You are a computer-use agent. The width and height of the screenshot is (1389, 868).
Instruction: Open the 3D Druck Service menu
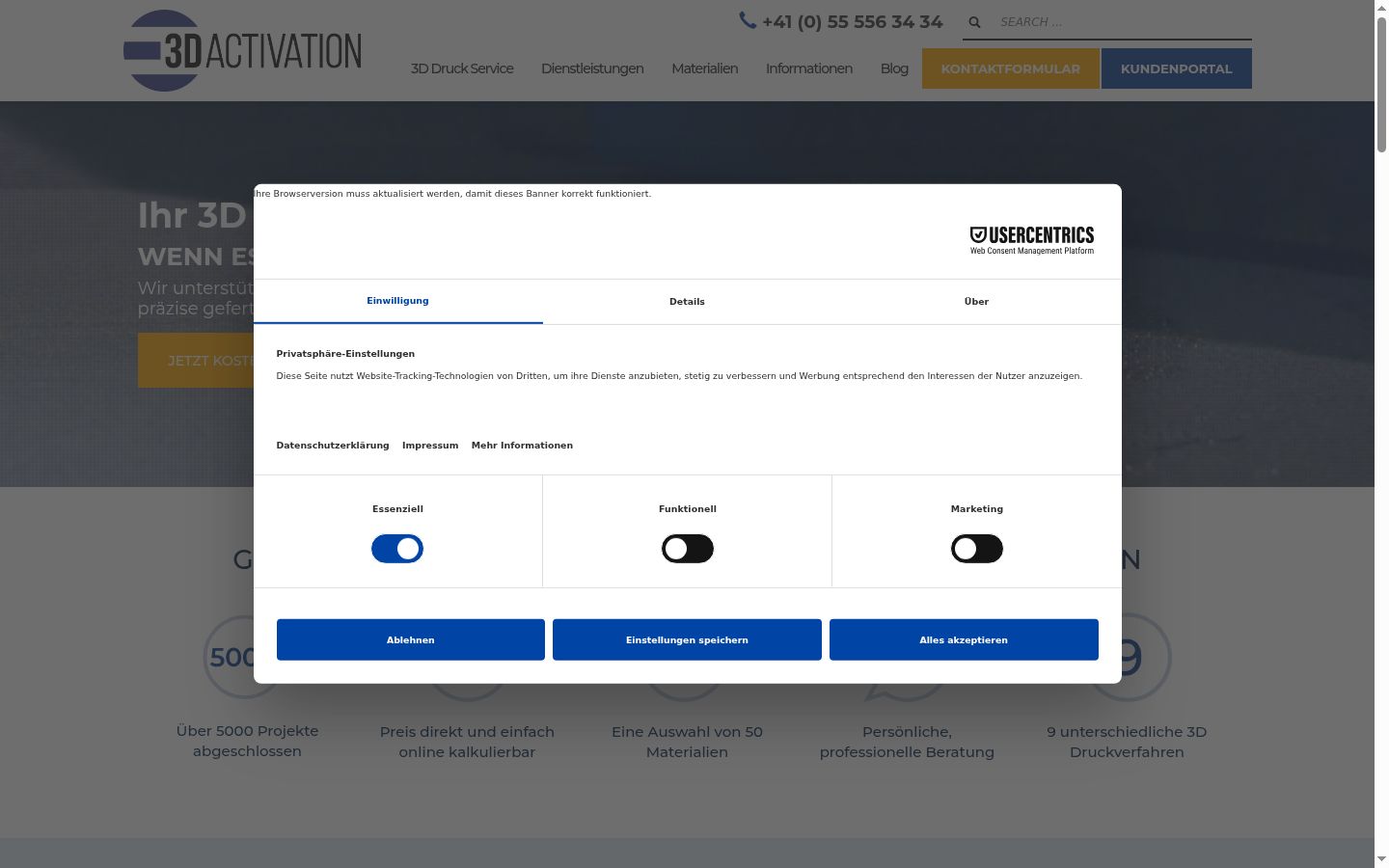pos(462,68)
